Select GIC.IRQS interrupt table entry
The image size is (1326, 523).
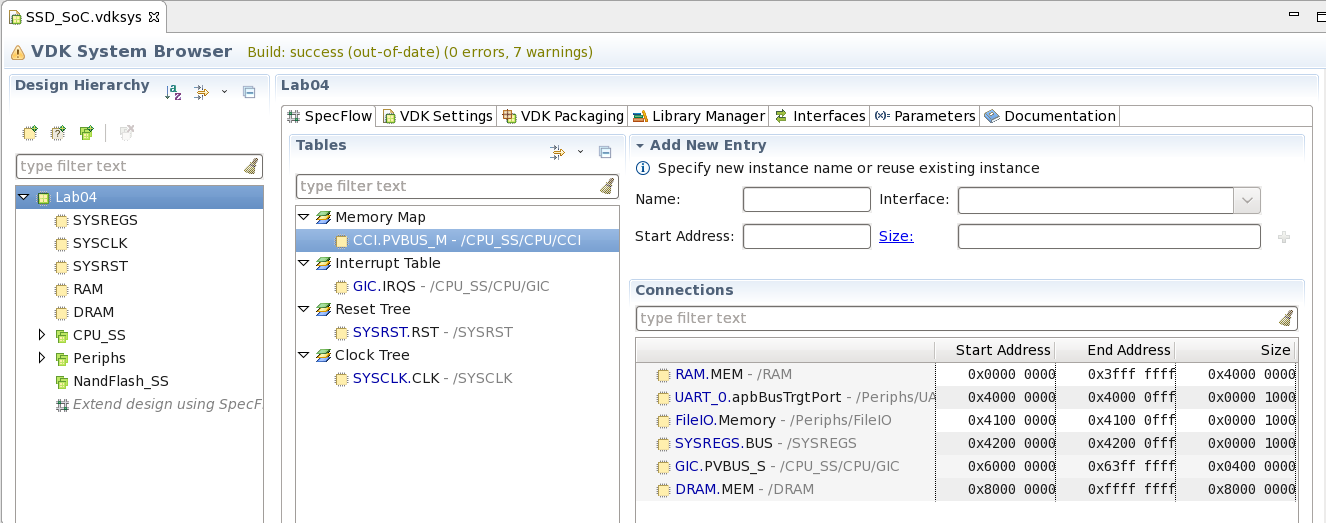point(451,286)
